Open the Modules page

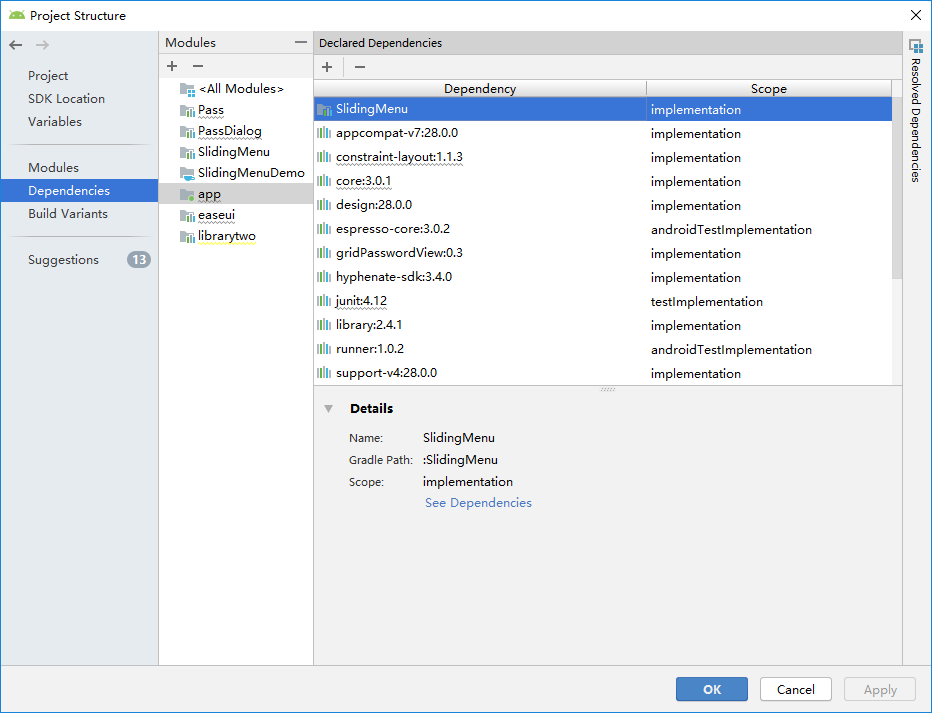pos(53,168)
